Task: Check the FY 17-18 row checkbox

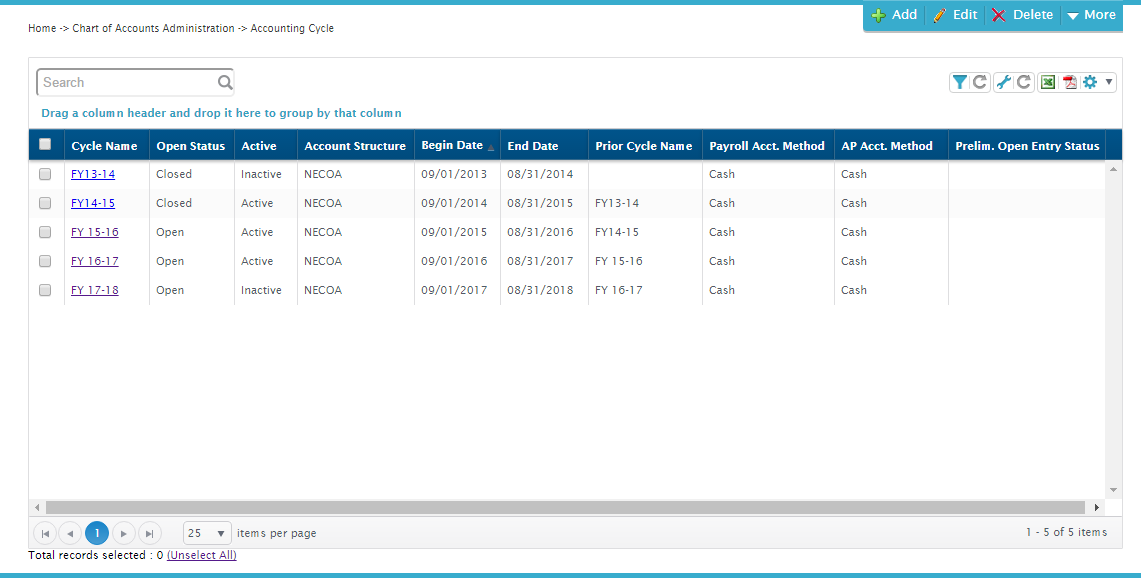Action: coord(45,290)
